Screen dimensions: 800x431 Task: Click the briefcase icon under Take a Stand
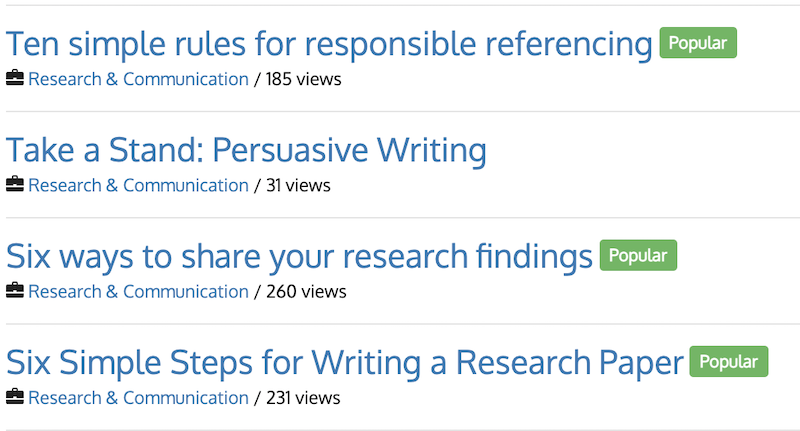[x=15, y=185]
